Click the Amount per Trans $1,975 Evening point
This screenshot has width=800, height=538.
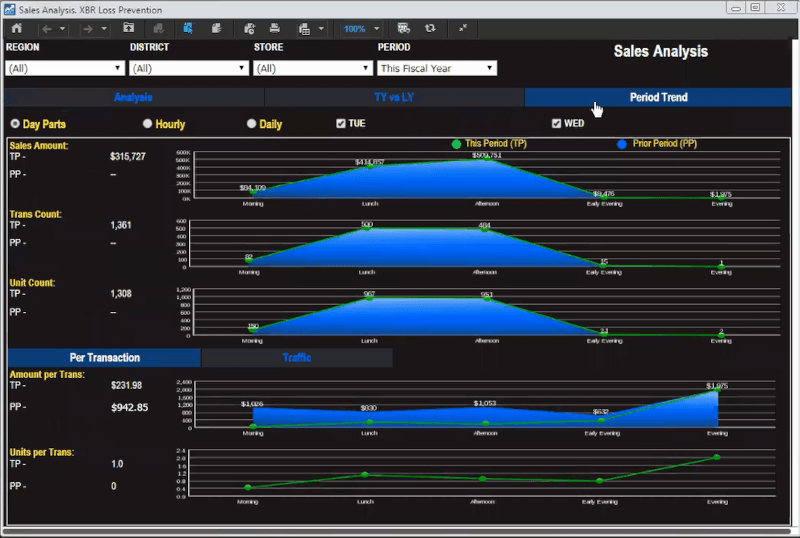[x=717, y=390]
